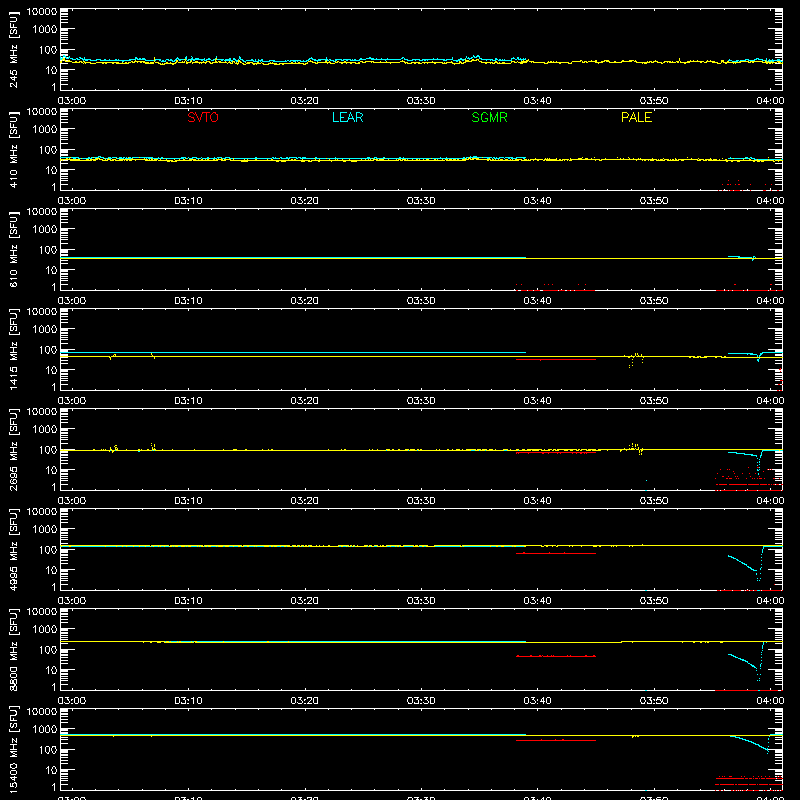Click 03:00 tick label below 245 MHz panel
The image size is (800, 800).
71,101
